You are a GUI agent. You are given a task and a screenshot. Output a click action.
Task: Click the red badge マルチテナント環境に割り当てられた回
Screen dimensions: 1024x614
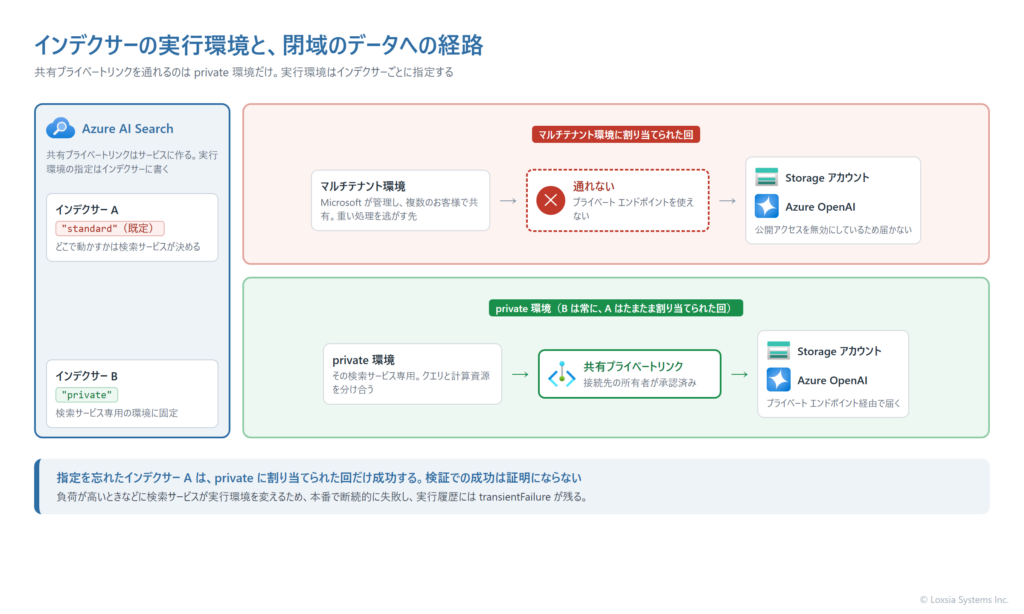(616, 135)
